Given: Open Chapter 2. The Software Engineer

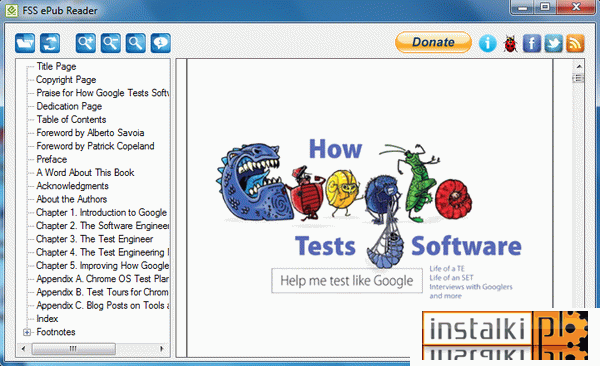Looking at the screenshot, I should click(103, 225).
